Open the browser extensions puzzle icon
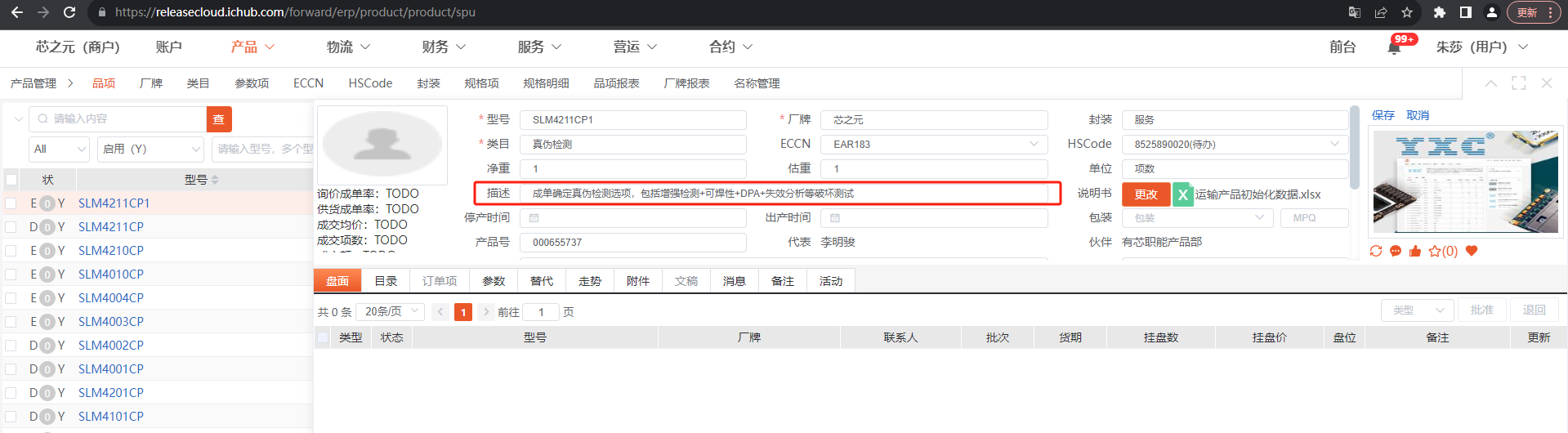1568x433 pixels. point(1440,12)
